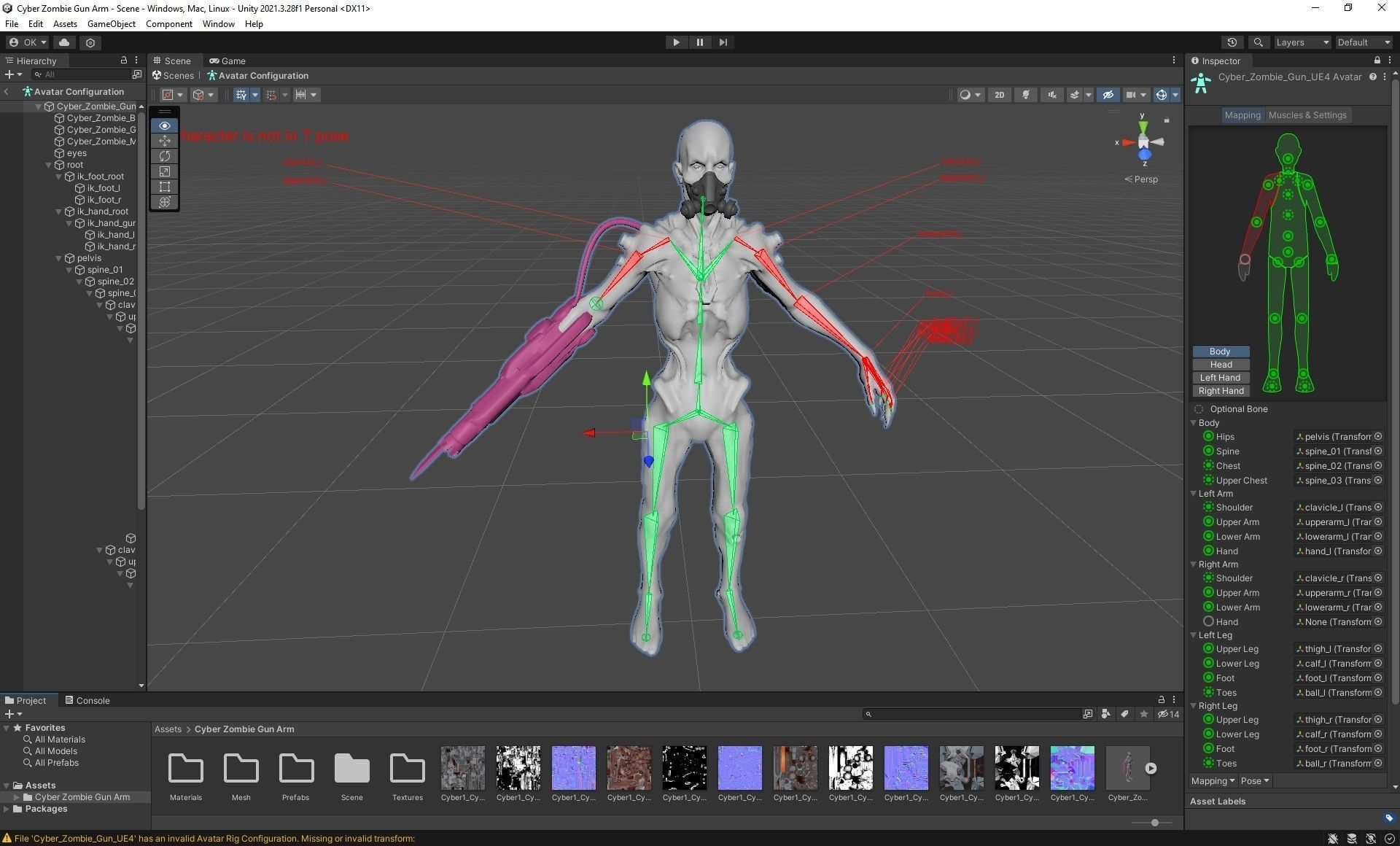Open the Window menu
Screen dimensions: 1400x846
tap(218, 24)
